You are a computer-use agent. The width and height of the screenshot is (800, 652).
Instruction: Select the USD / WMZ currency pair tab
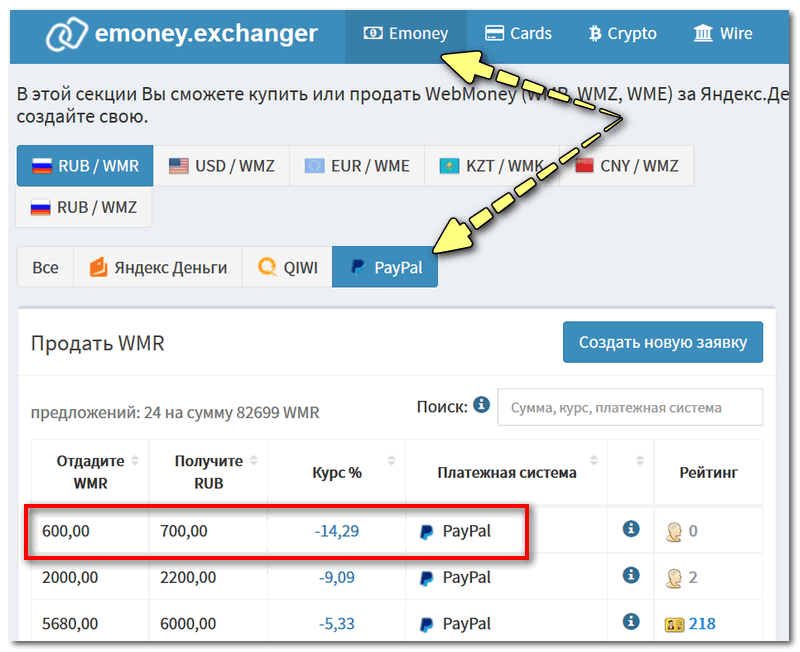[x=221, y=166]
